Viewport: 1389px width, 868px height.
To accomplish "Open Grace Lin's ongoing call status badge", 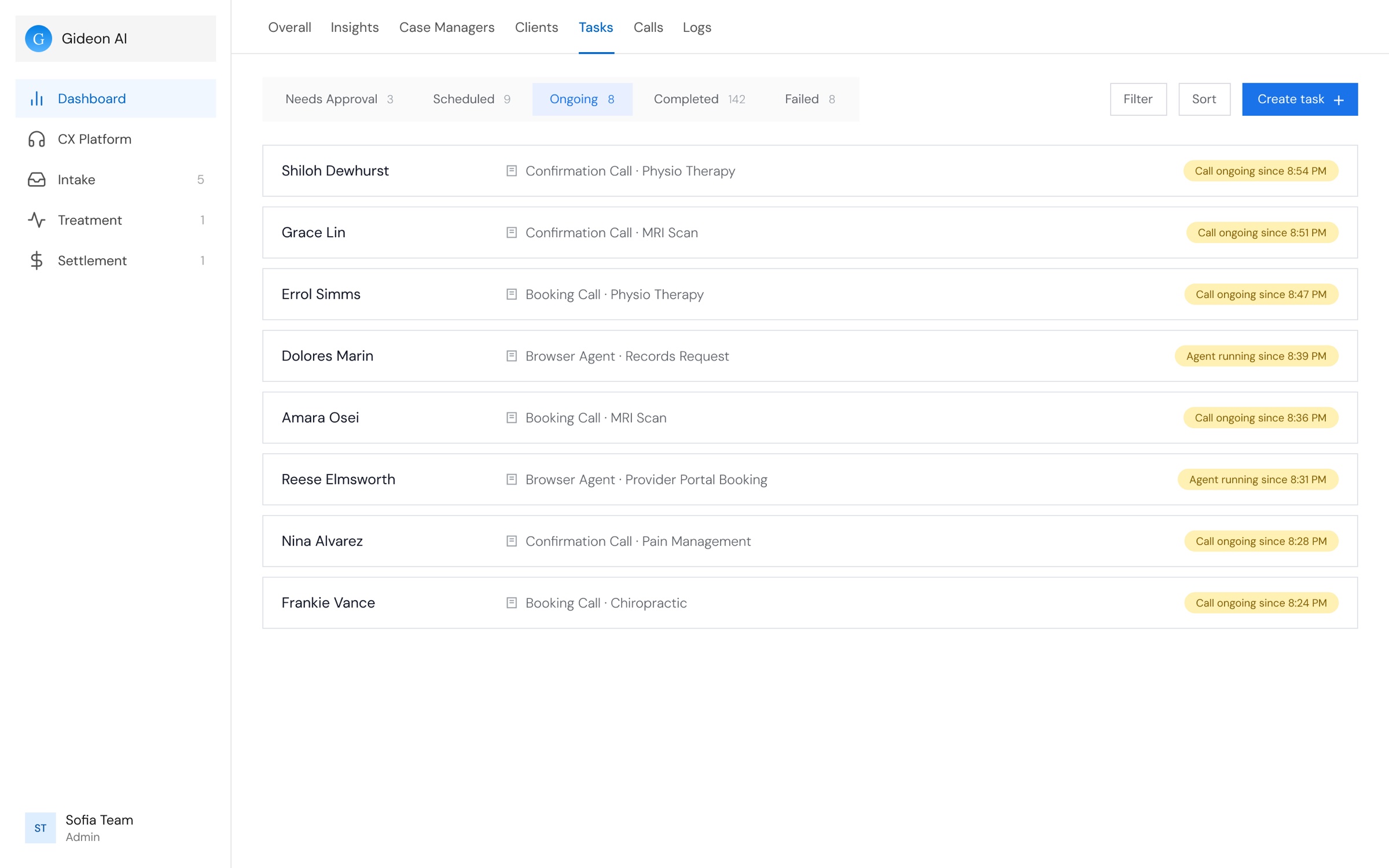I will click(x=1262, y=233).
